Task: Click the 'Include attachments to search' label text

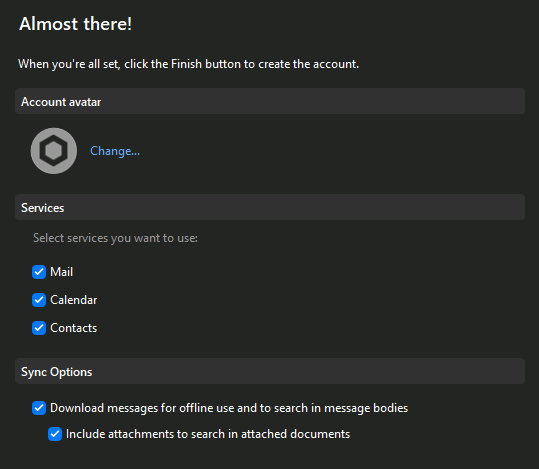Action: click(208, 434)
